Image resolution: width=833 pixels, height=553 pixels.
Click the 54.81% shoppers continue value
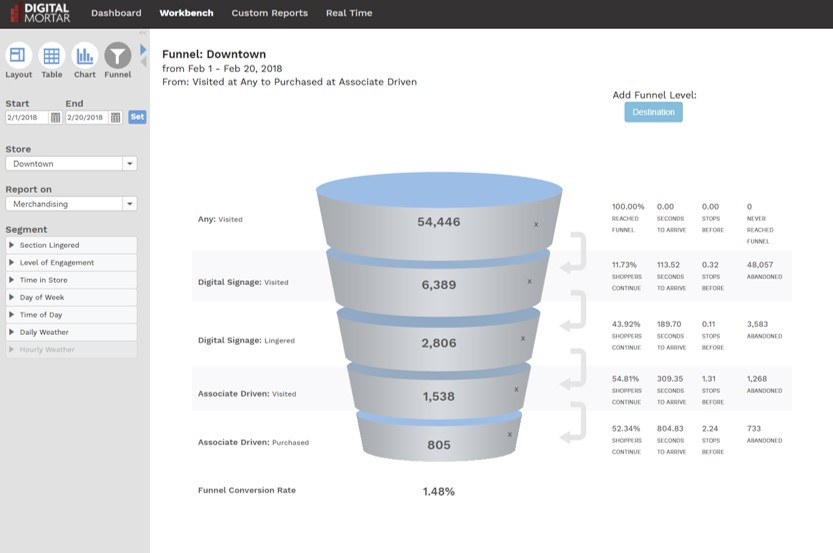[x=625, y=379]
